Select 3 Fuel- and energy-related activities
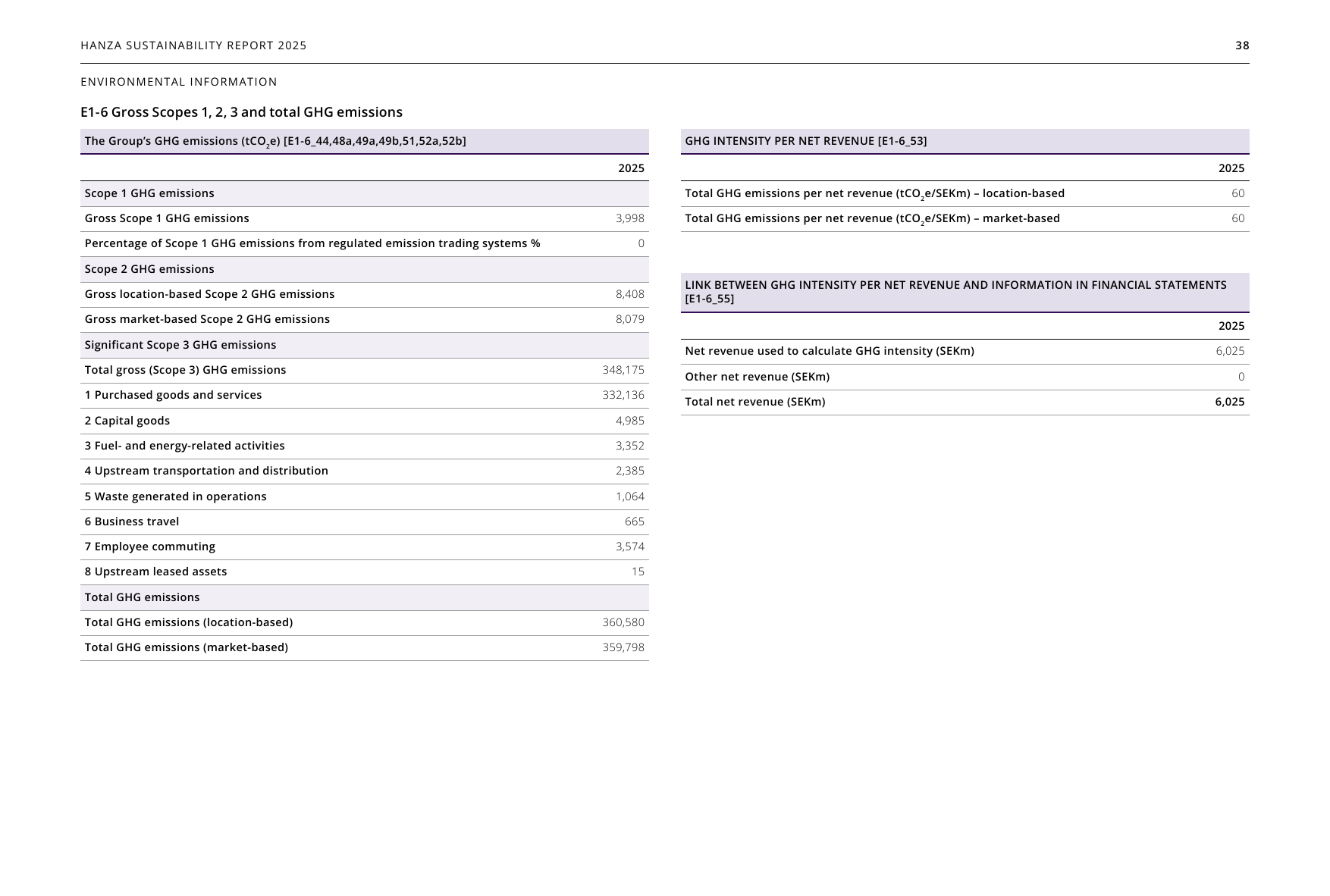Screen dimensions: 1330x896 coord(184,446)
